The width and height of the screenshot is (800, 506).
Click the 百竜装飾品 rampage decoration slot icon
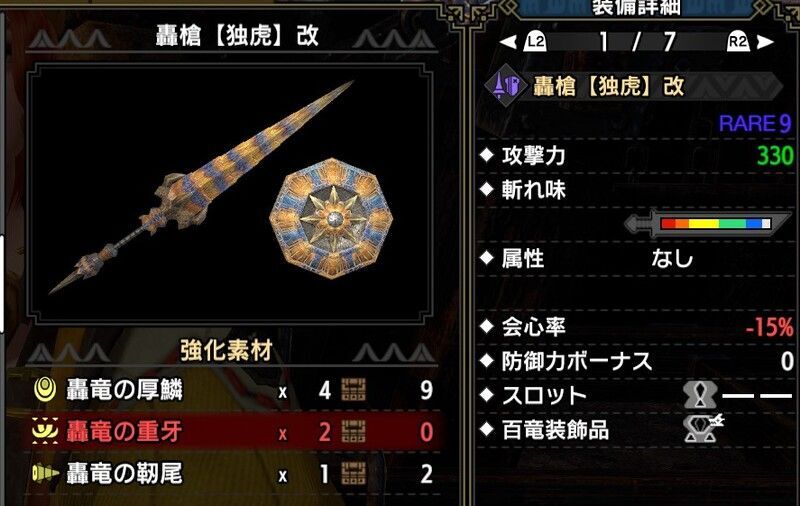pos(703,428)
